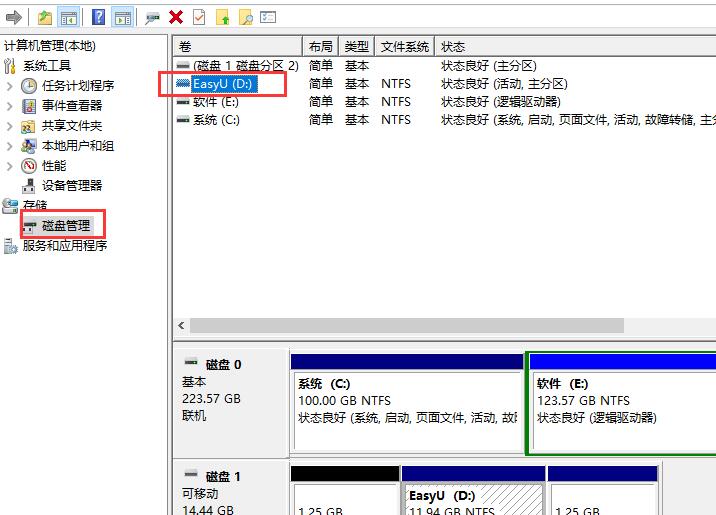Viewport: 716px width, 515px height.
Task: Click 状态良好 (主分区) status cell
Action: click(489, 66)
